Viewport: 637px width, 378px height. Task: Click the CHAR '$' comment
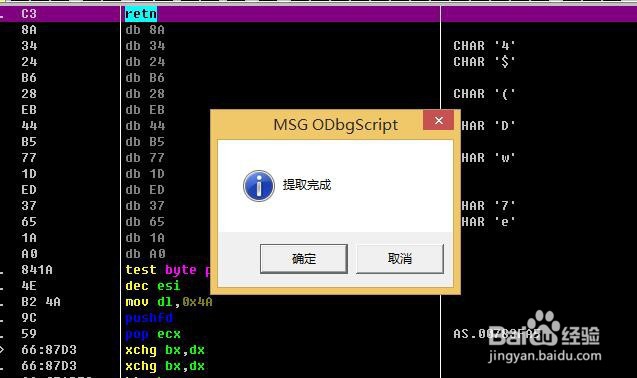484,62
